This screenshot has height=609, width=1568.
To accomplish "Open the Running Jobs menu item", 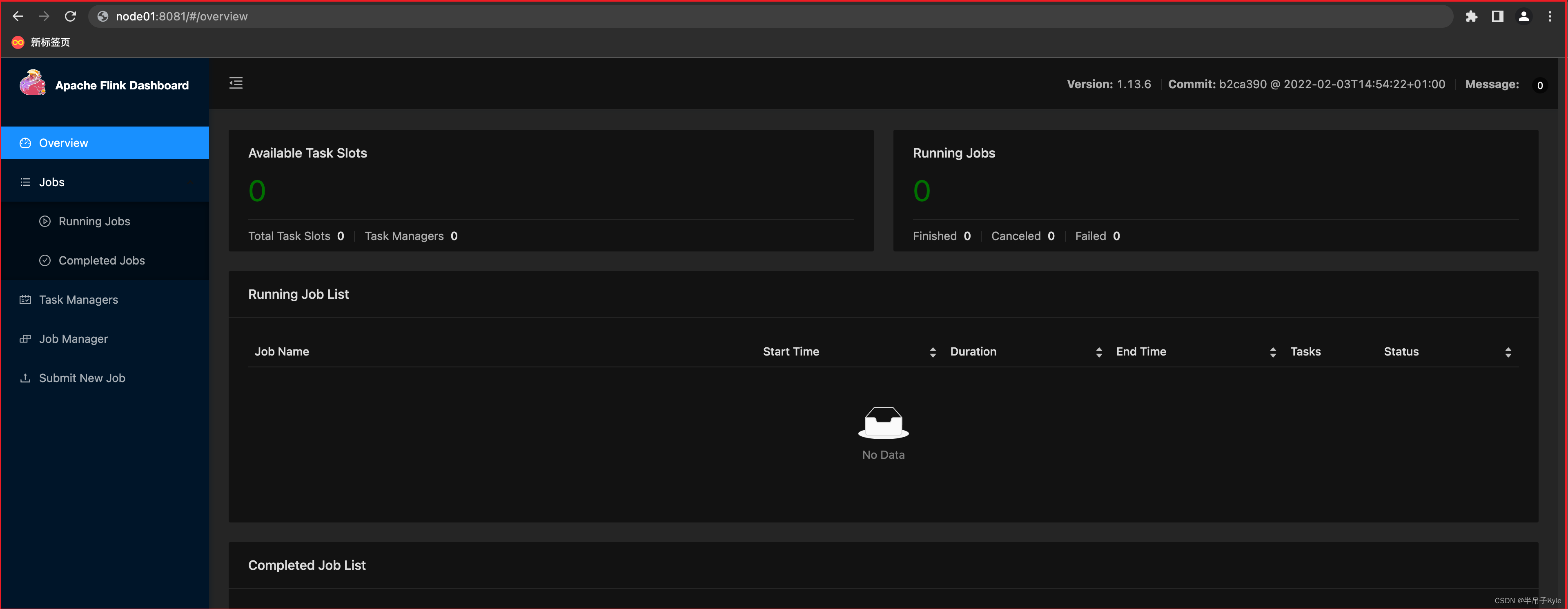I will (94, 222).
